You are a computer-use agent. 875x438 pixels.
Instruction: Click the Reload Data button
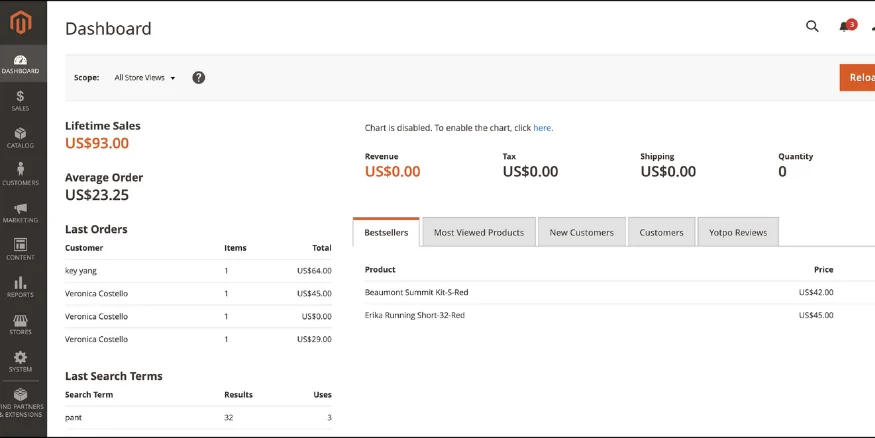[x=858, y=78]
